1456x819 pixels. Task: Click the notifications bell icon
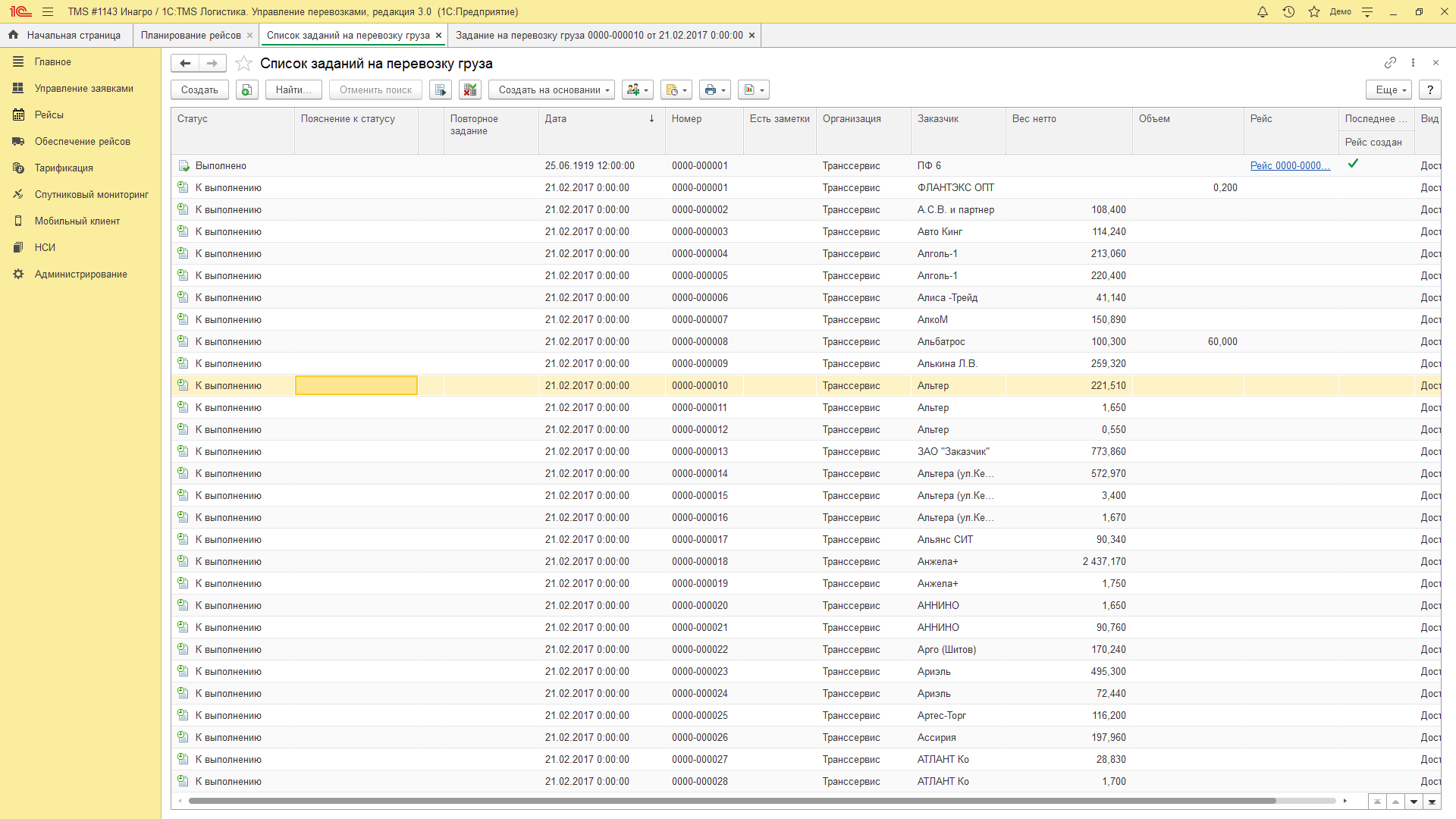coord(1263,11)
